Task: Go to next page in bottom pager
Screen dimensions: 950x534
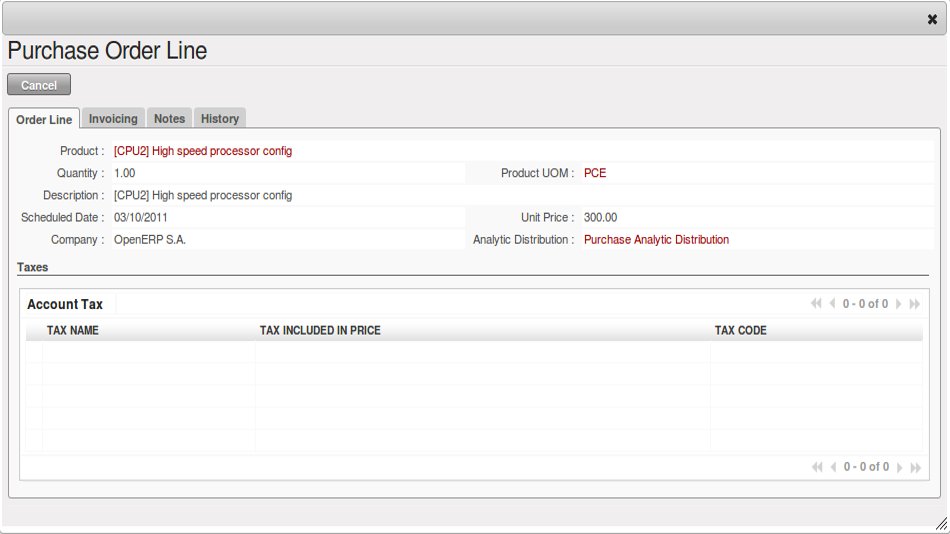Action: (898, 467)
